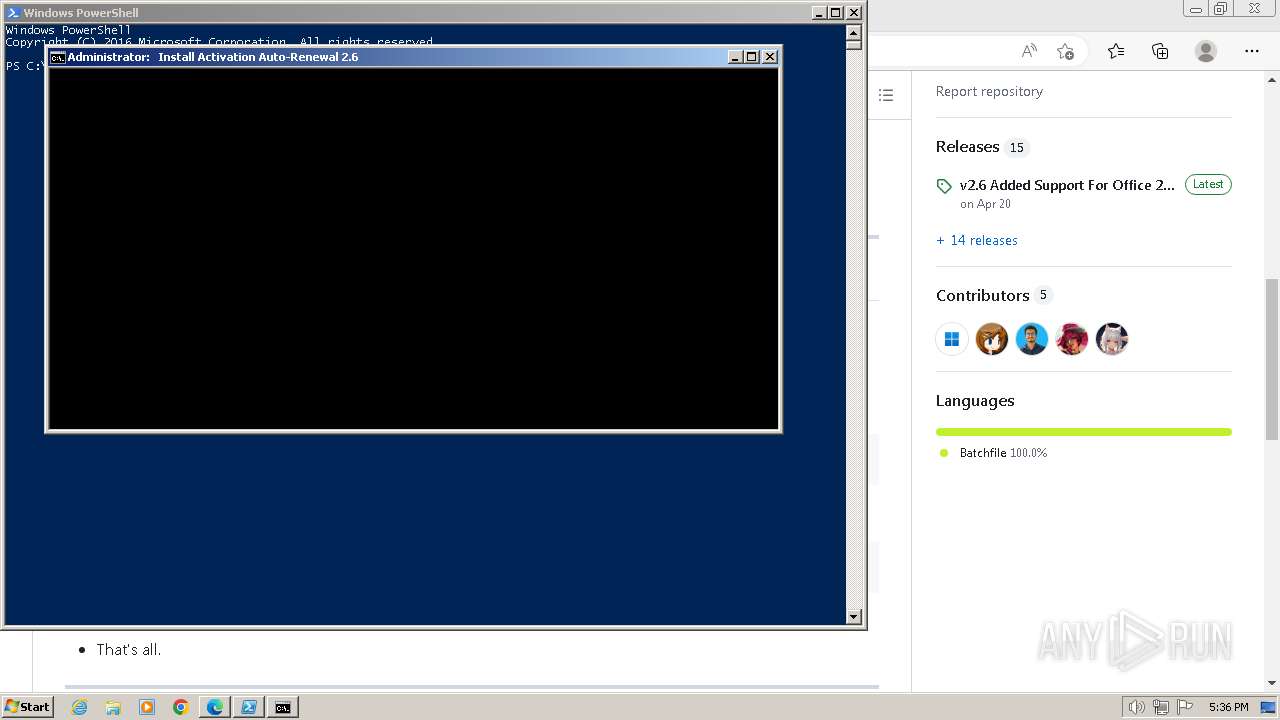Image resolution: width=1280 pixels, height=720 pixels.
Task: Restore down the Edge browser window
Action: click(x=1221, y=9)
